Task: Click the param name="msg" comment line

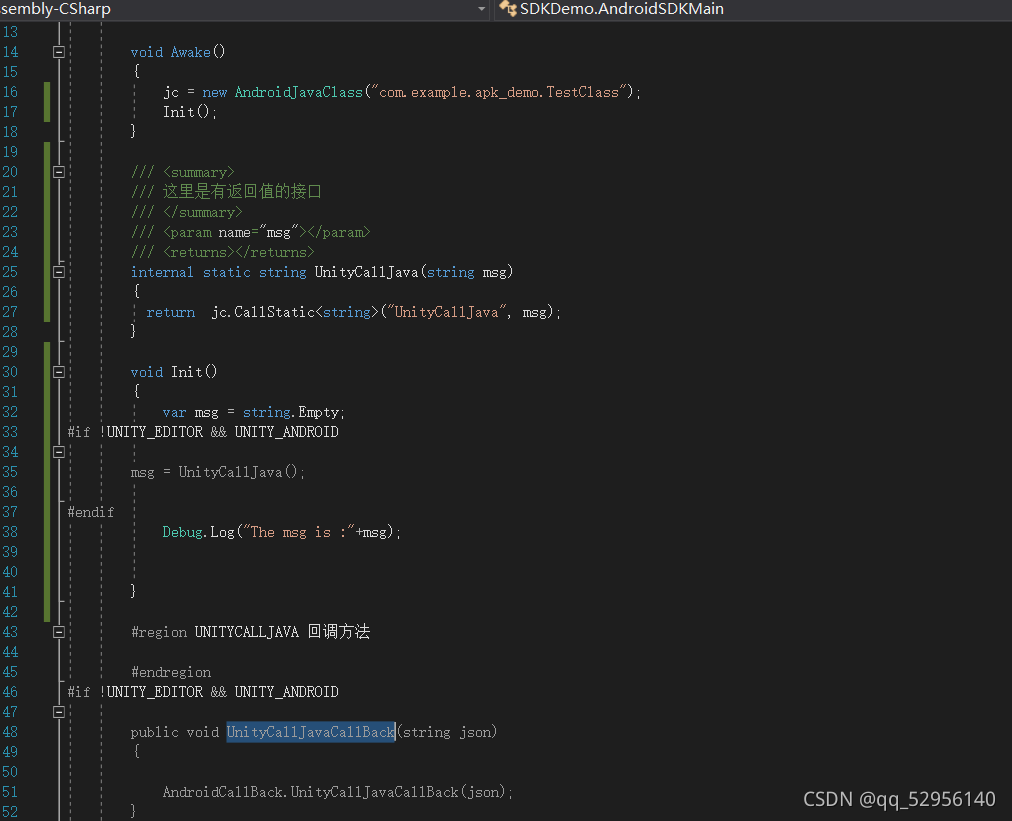Action: pos(250,232)
